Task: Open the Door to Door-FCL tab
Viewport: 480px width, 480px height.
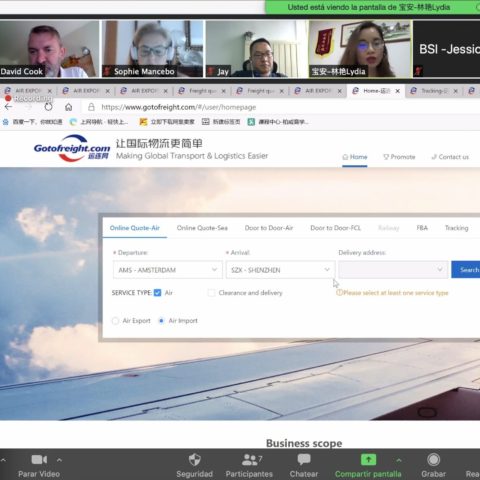Action: click(x=335, y=228)
